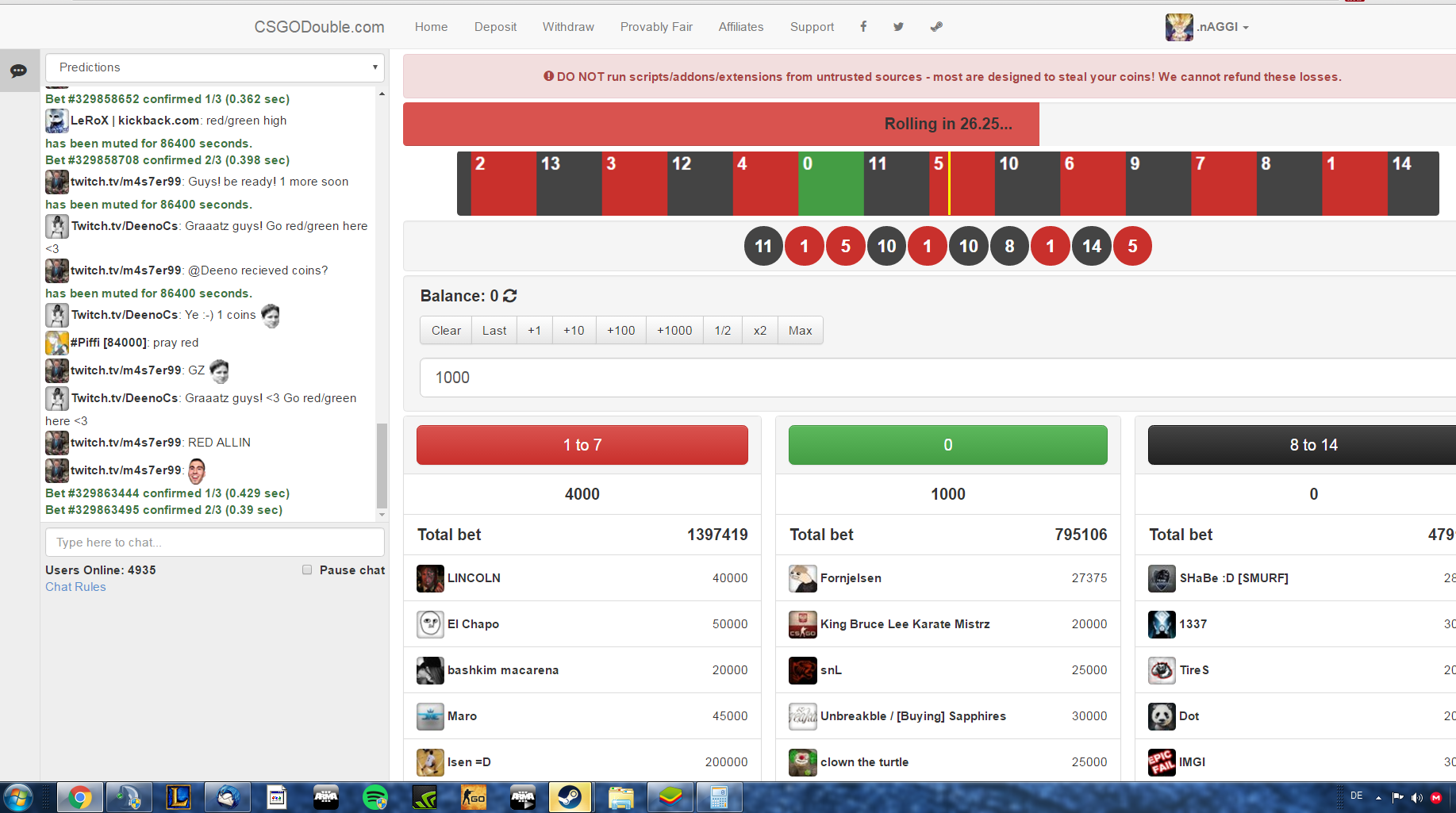The width and height of the screenshot is (1456, 813).
Task: Open the Chat Rules link
Action: (75, 587)
